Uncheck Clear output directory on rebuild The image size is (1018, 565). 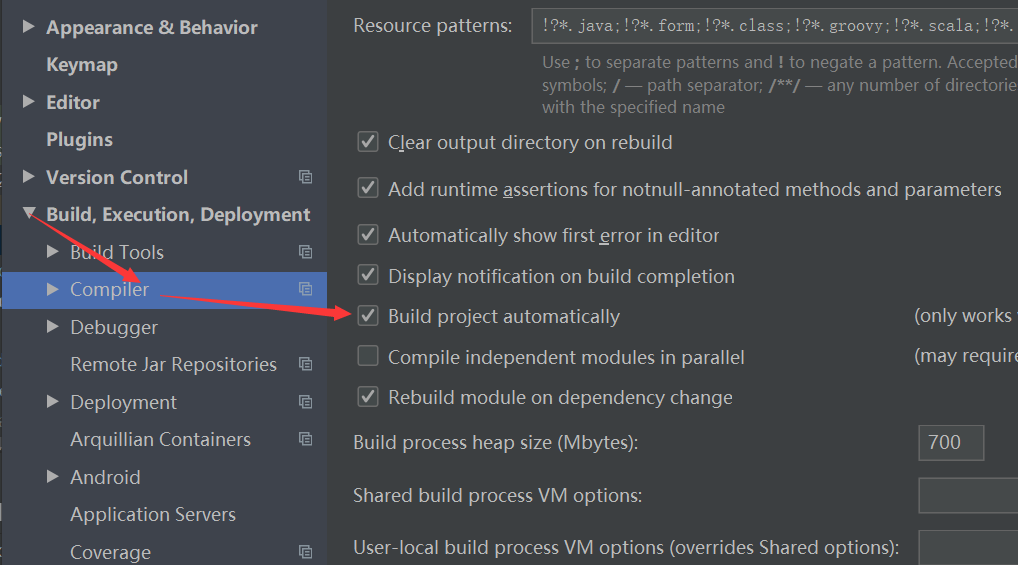coord(368,142)
